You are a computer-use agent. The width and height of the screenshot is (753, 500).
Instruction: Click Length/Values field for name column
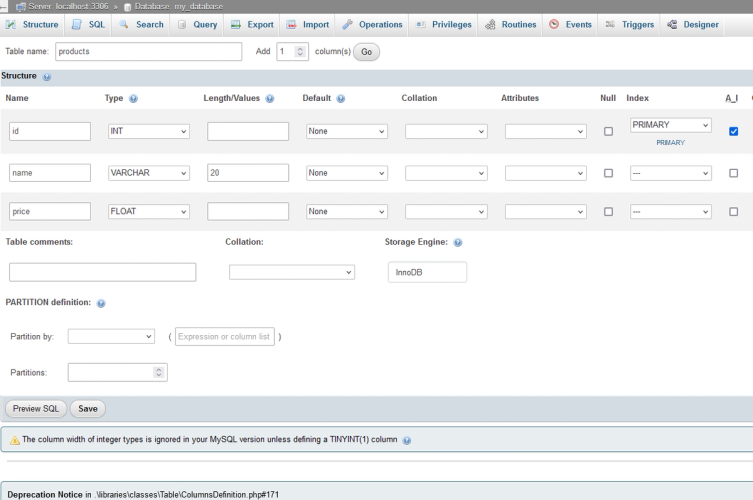248,173
